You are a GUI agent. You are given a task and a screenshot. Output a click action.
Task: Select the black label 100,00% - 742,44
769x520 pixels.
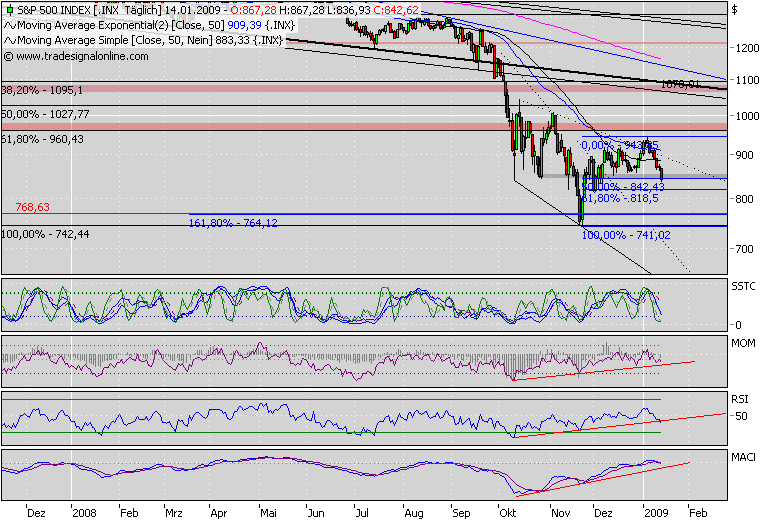[x=46, y=234]
